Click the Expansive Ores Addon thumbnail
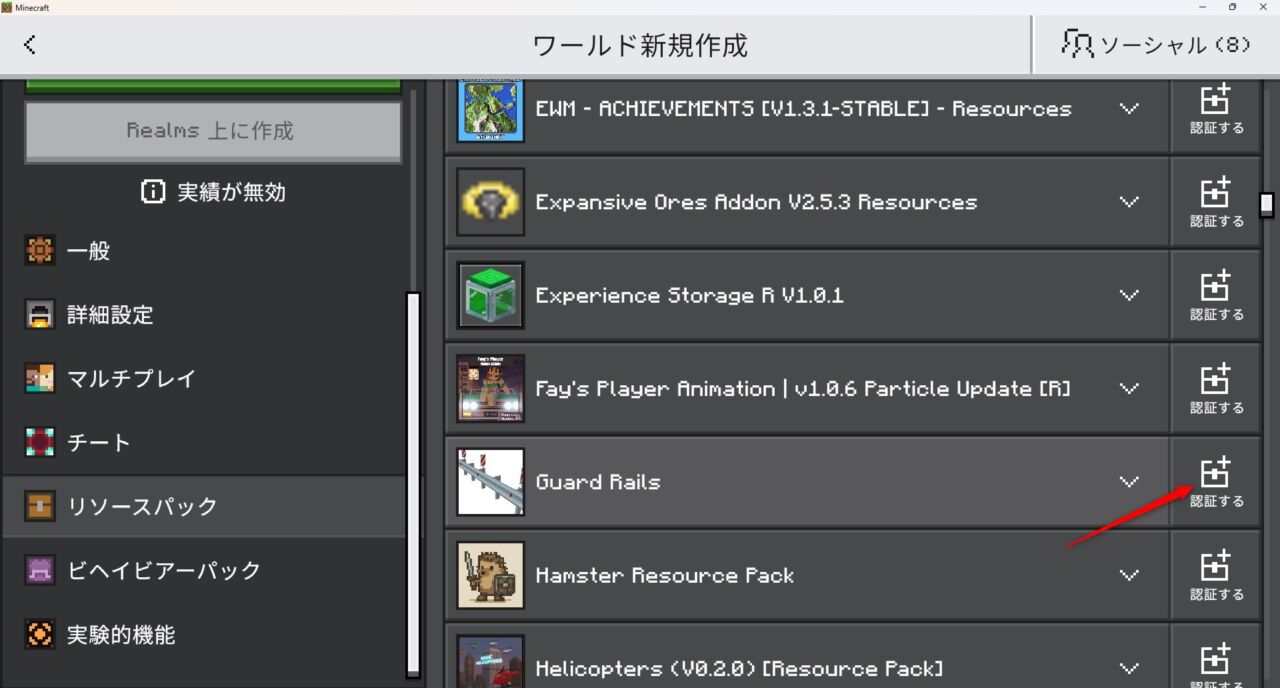Viewport: 1280px width, 688px height. pyautogui.click(x=490, y=202)
